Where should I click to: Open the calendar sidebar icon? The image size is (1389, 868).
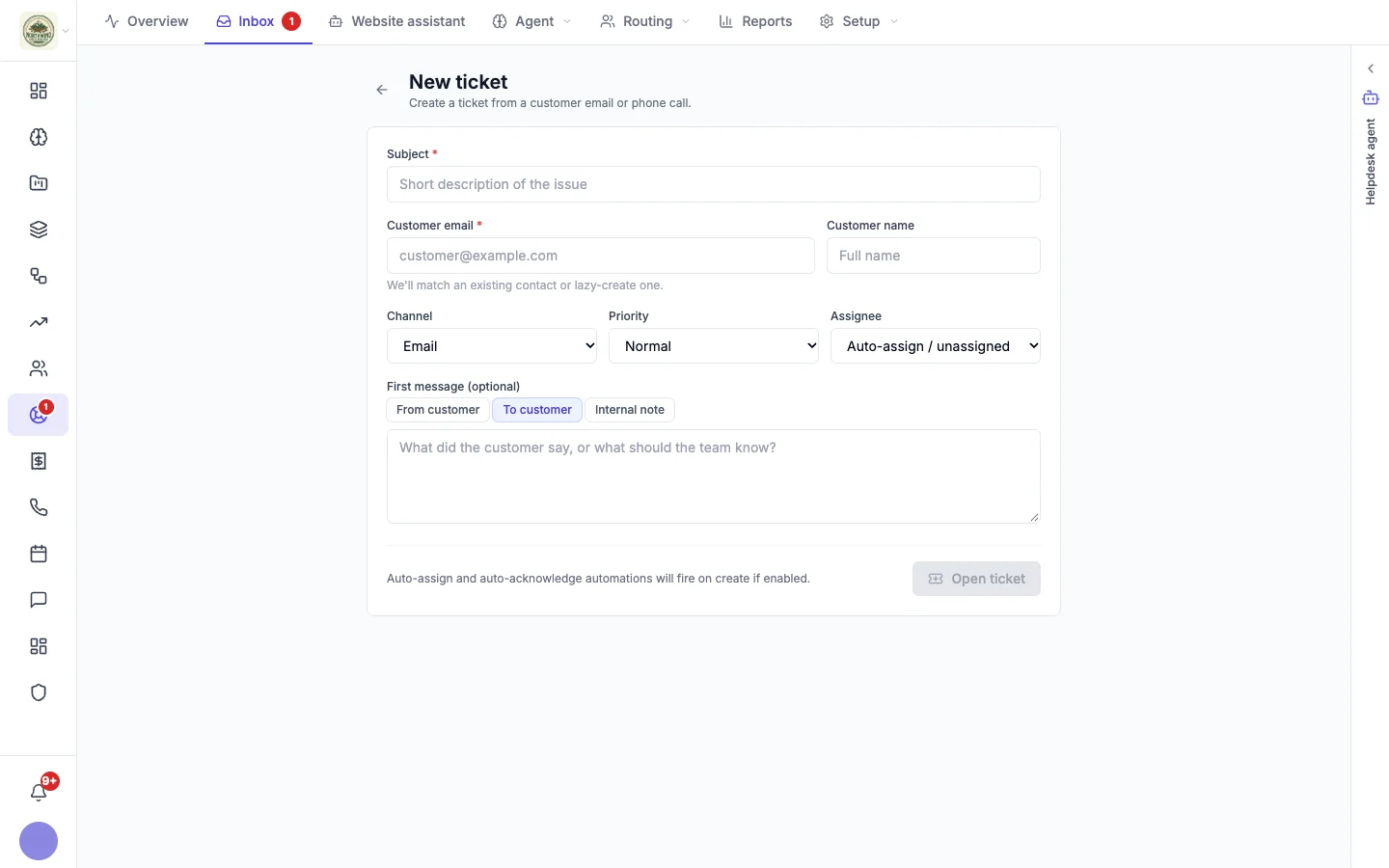39,554
